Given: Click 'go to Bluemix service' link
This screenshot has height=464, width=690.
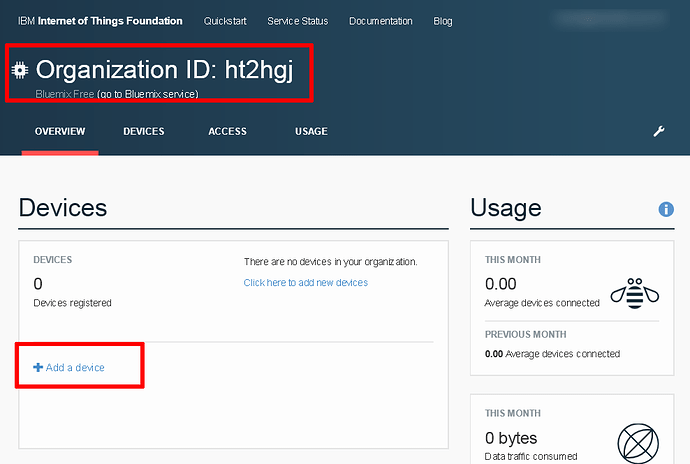Looking at the screenshot, I should [148, 94].
